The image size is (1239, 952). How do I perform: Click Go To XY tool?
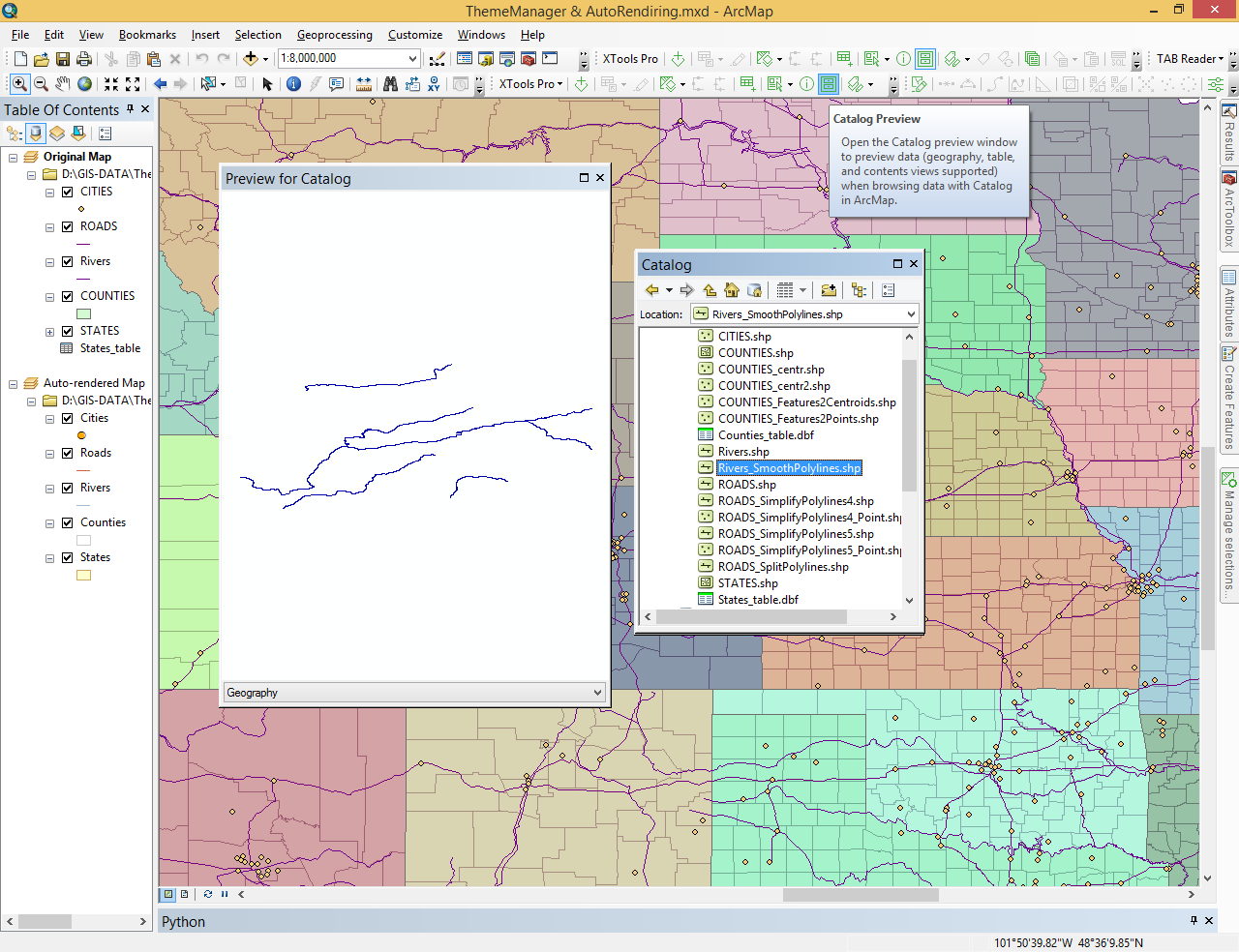click(x=434, y=84)
